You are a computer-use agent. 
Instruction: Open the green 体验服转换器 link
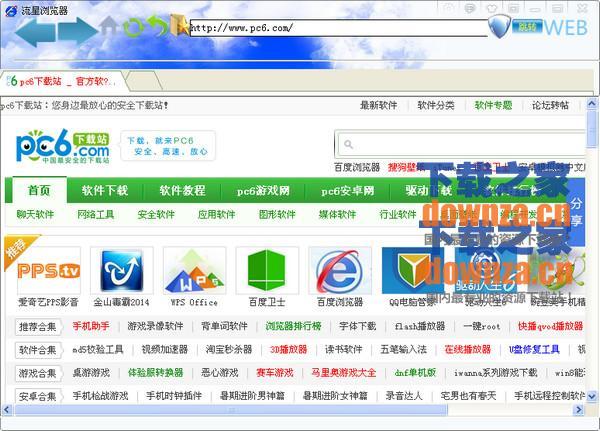pos(155,373)
